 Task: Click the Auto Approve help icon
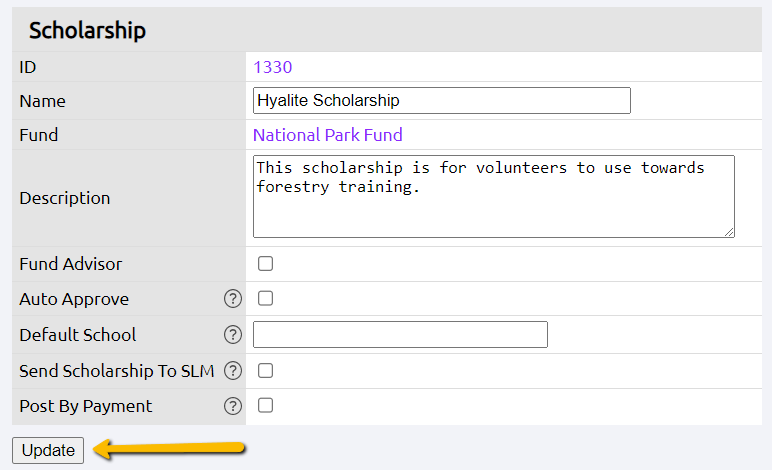(233, 299)
